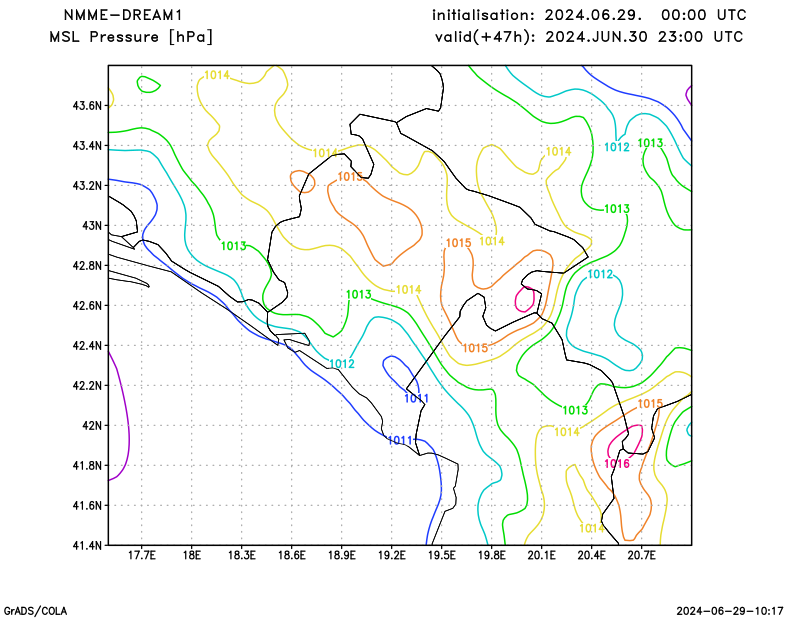The height and width of the screenshot is (618, 800).
Task: Click the 20.1E axis label
Action: (x=541, y=555)
